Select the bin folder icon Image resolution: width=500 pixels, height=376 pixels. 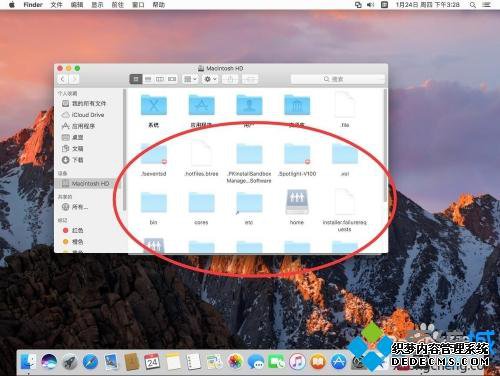point(153,202)
